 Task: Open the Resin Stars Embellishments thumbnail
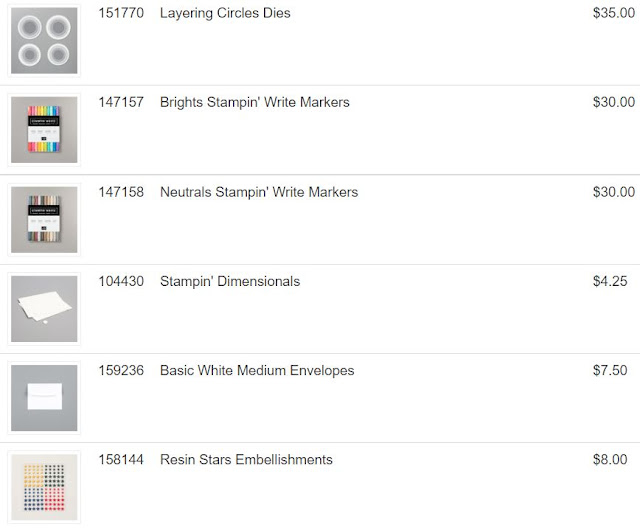point(44,487)
